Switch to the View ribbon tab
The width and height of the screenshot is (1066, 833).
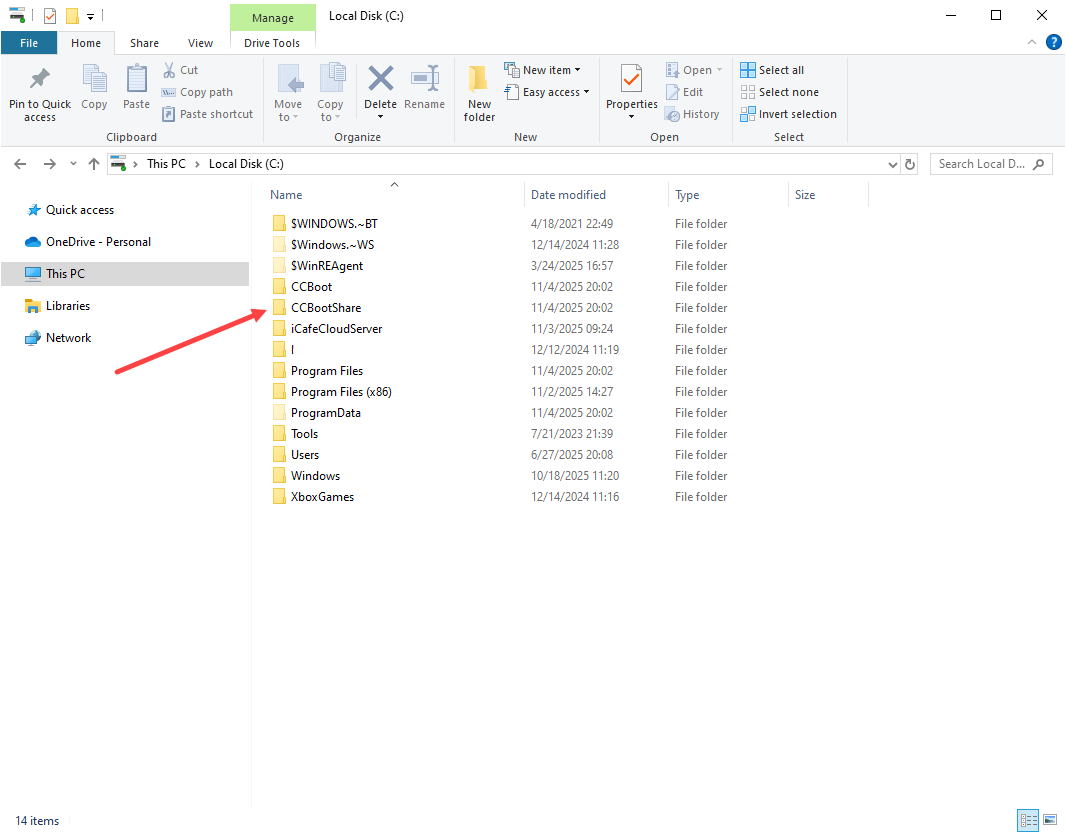(200, 43)
